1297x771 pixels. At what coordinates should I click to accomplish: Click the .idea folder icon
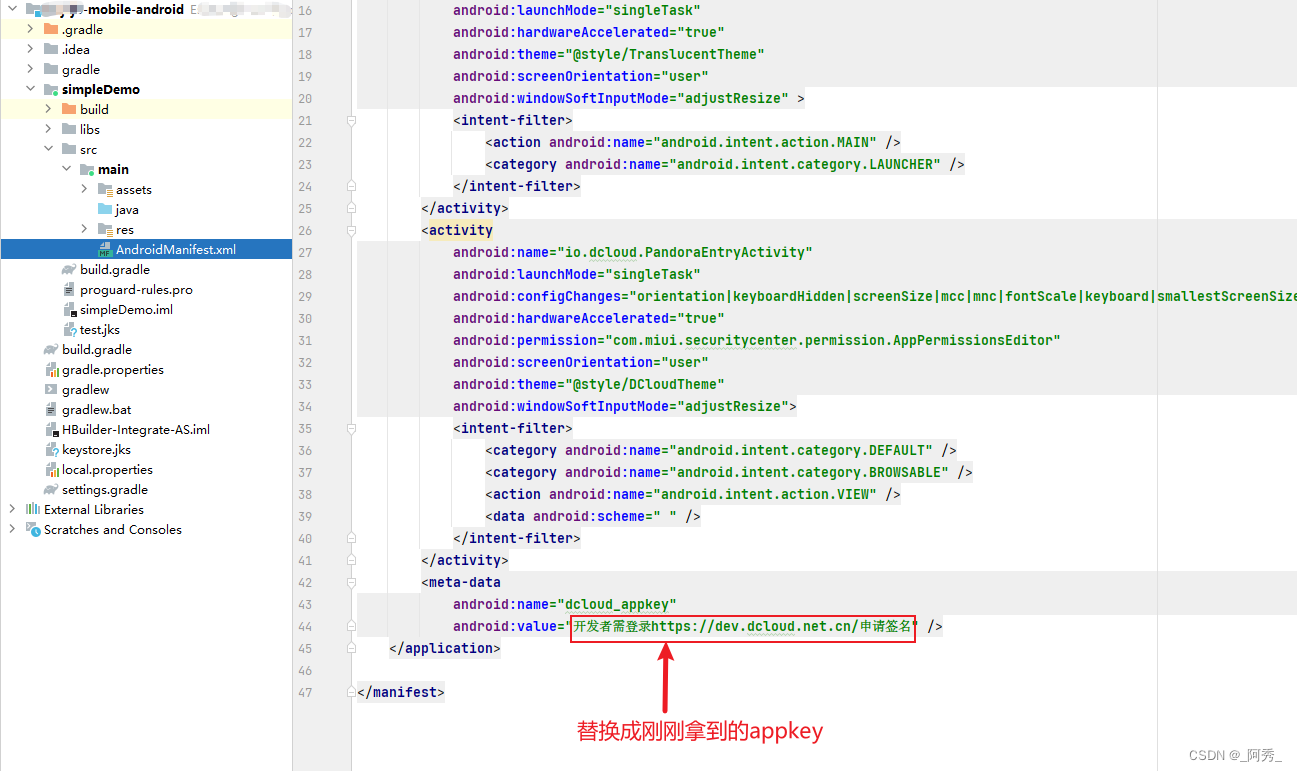(51, 49)
